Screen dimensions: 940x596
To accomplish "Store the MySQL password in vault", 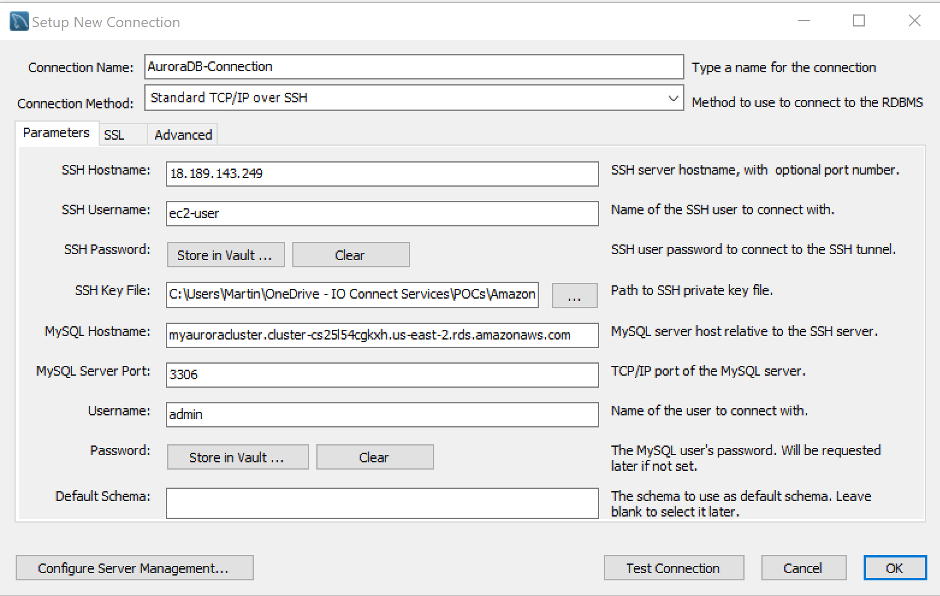I will tap(237, 457).
